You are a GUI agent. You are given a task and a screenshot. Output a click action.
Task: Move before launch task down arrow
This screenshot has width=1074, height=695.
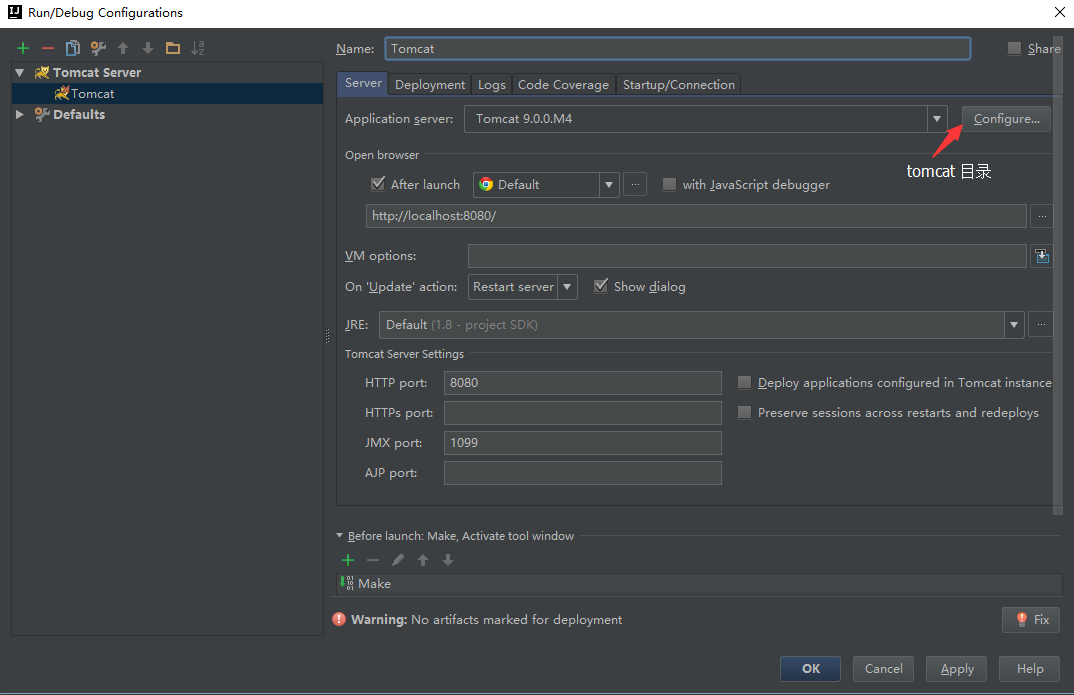(448, 560)
